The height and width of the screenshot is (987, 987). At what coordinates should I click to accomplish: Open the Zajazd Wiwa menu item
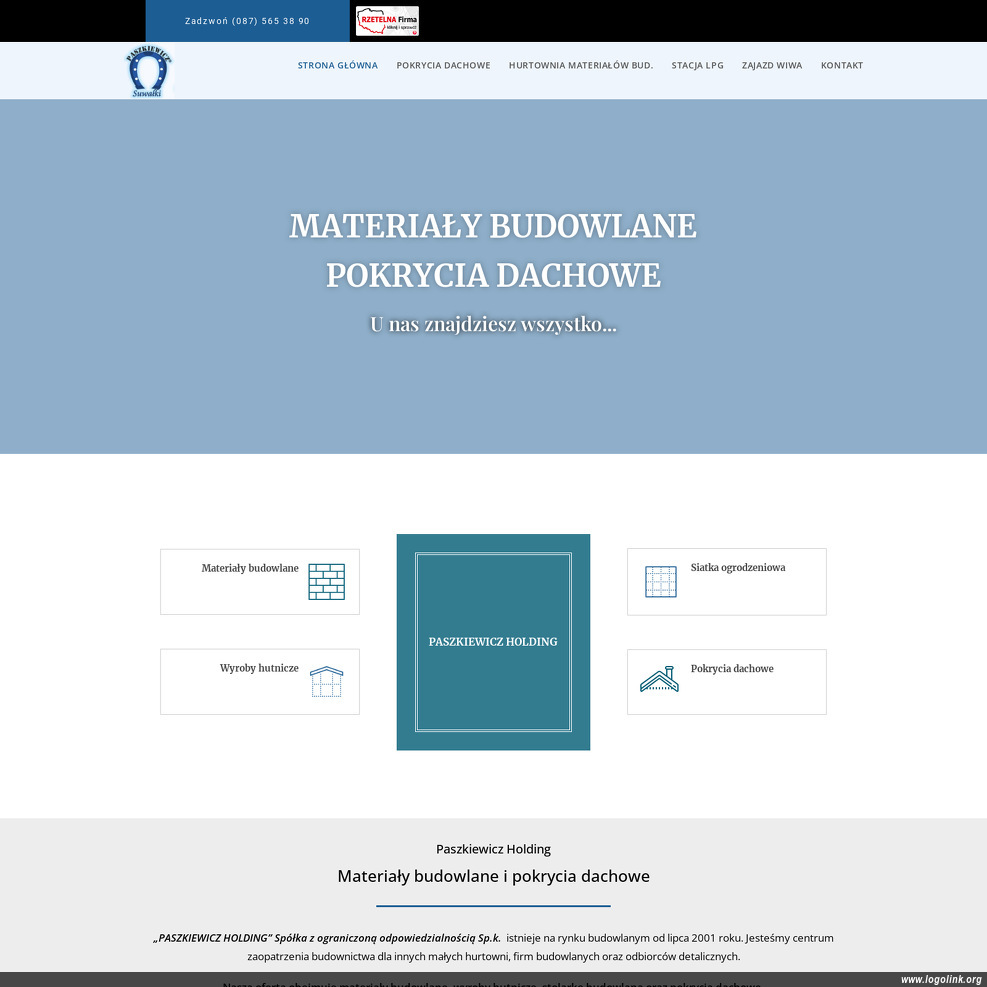point(772,65)
